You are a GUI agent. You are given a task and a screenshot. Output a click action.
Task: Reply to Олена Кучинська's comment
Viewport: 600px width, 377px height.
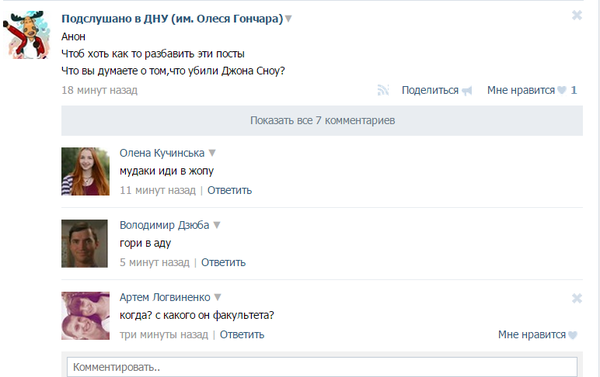click(230, 190)
